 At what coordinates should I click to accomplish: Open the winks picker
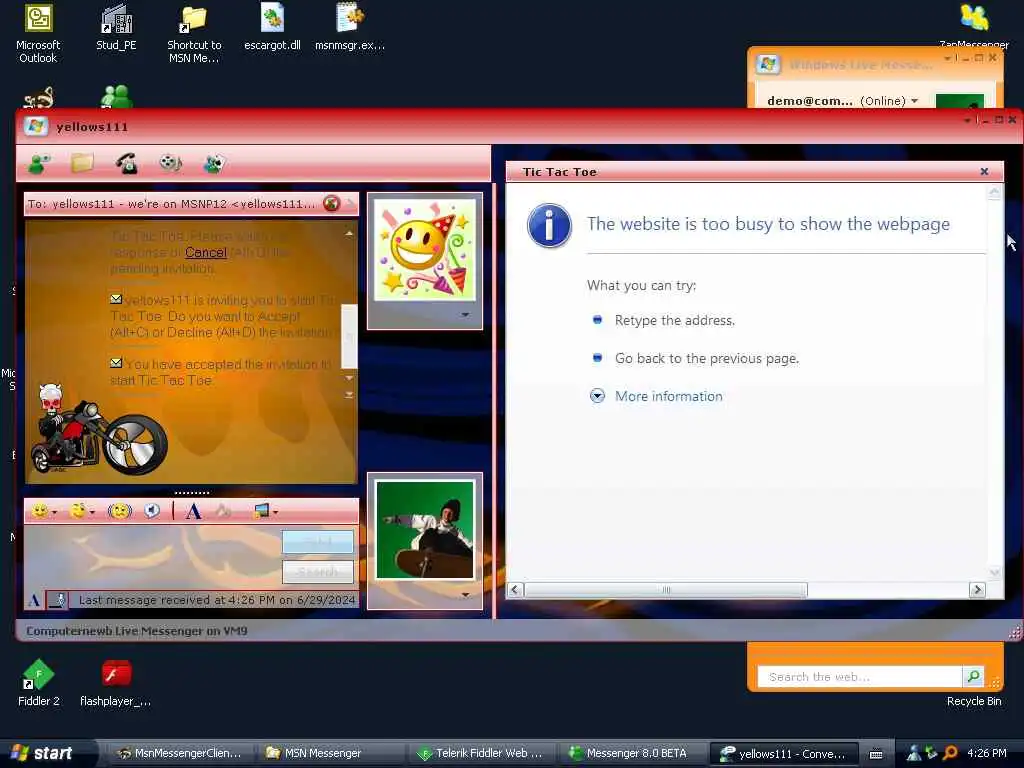(78, 511)
